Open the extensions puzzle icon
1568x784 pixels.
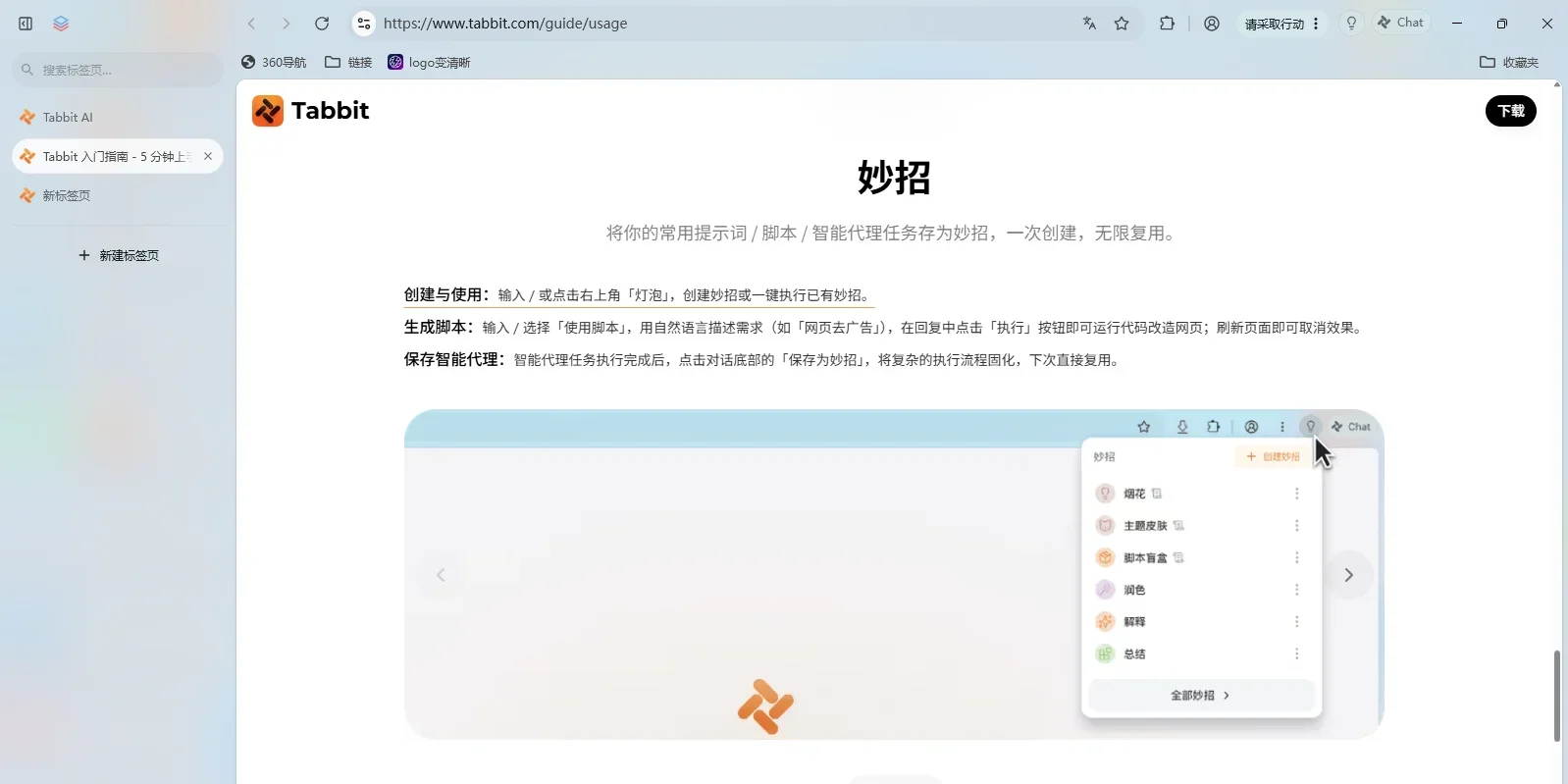pyautogui.click(x=1167, y=24)
